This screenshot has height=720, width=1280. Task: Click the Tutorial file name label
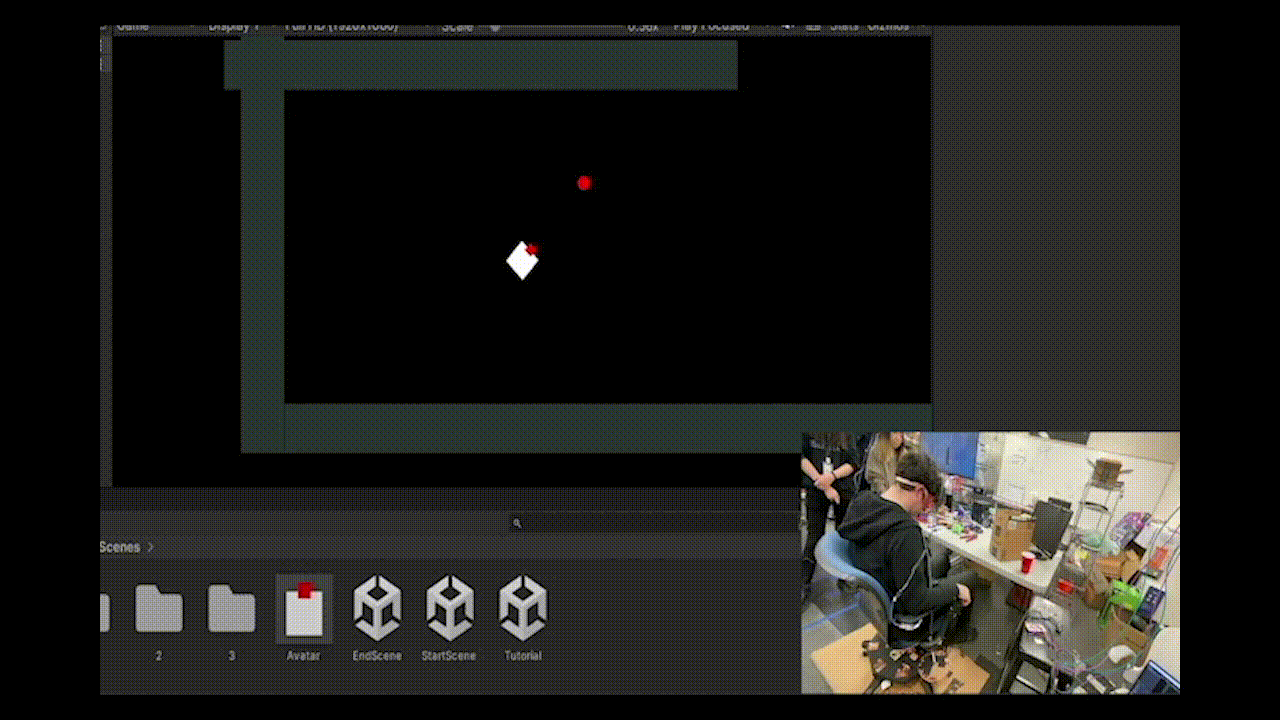pyautogui.click(x=523, y=656)
